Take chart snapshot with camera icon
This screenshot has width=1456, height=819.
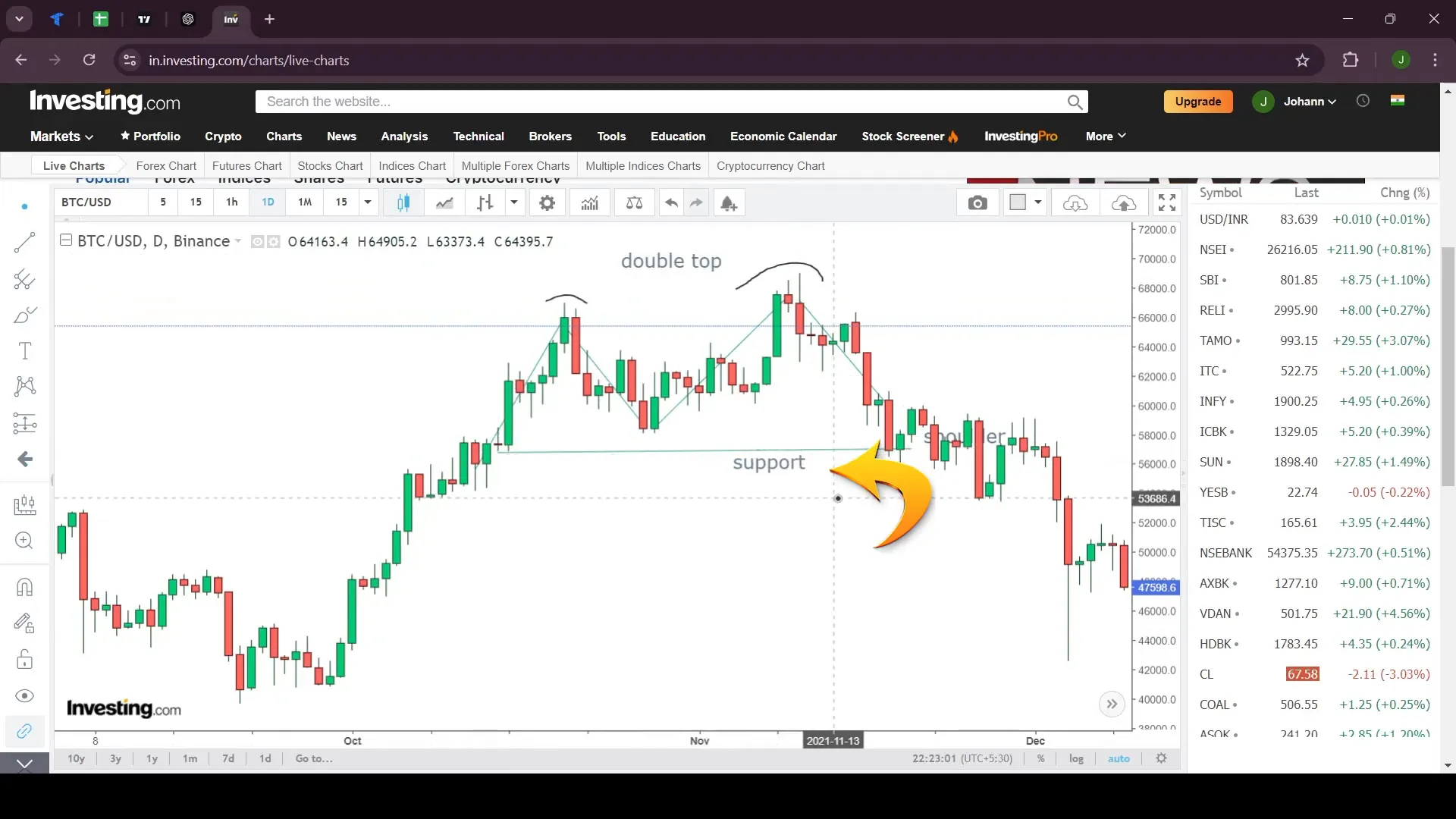pyautogui.click(x=977, y=202)
